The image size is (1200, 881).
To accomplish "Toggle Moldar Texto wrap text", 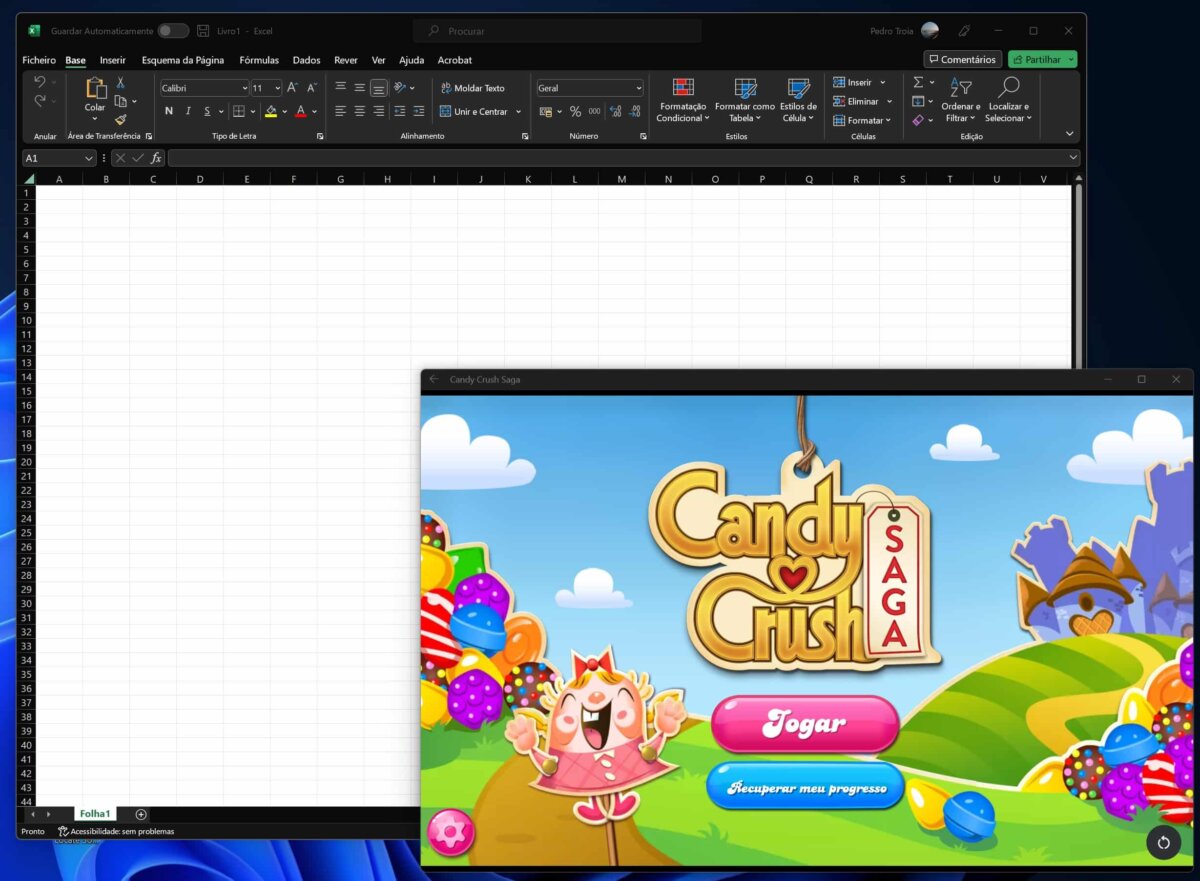I will [472, 88].
